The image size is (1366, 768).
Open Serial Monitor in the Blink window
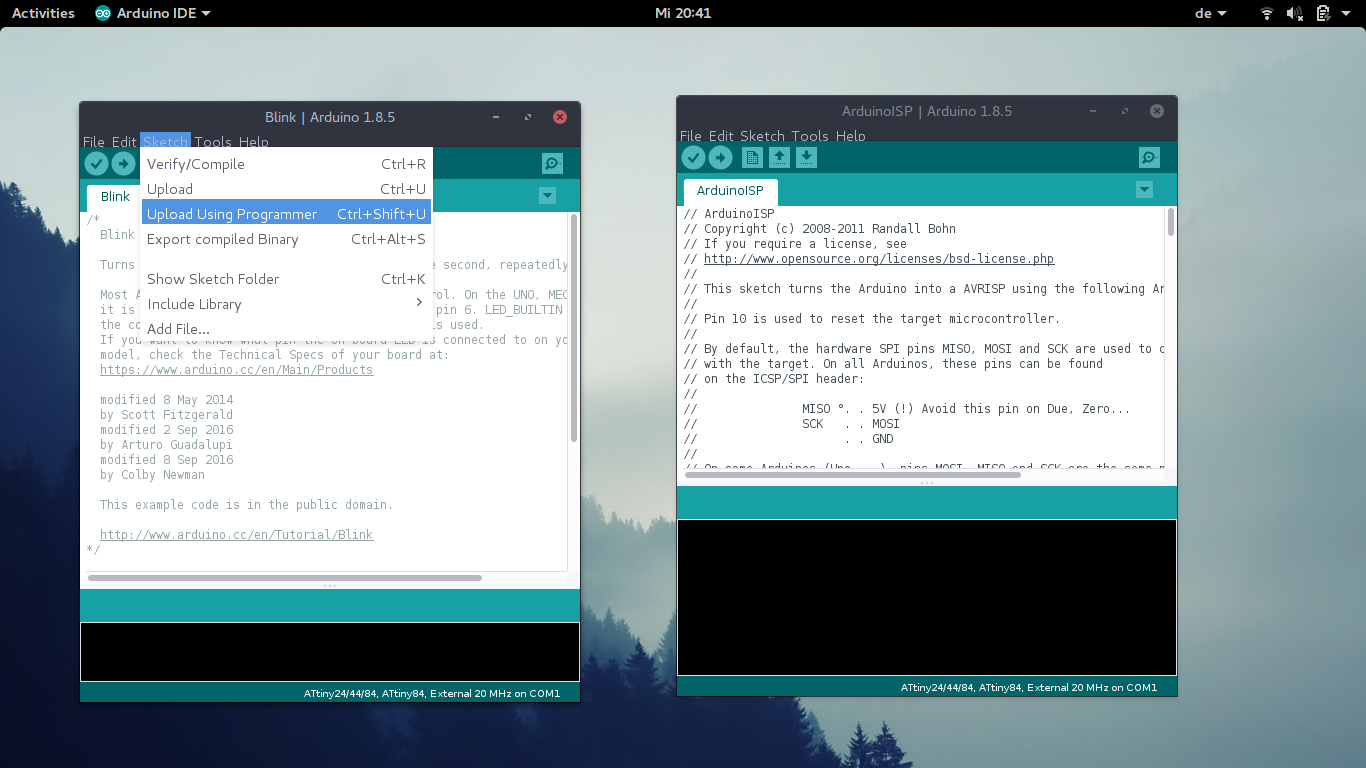click(552, 163)
